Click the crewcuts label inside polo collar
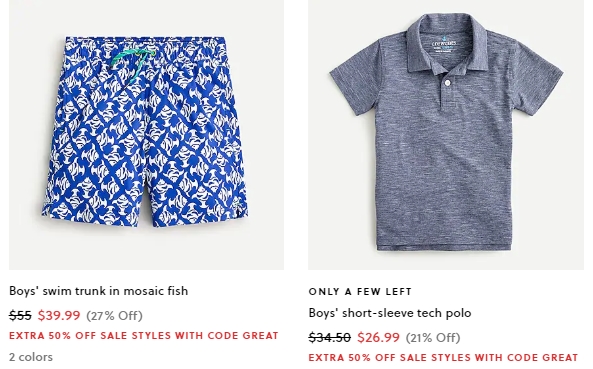The width and height of the screenshot is (593, 369). (x=444, y=44)
